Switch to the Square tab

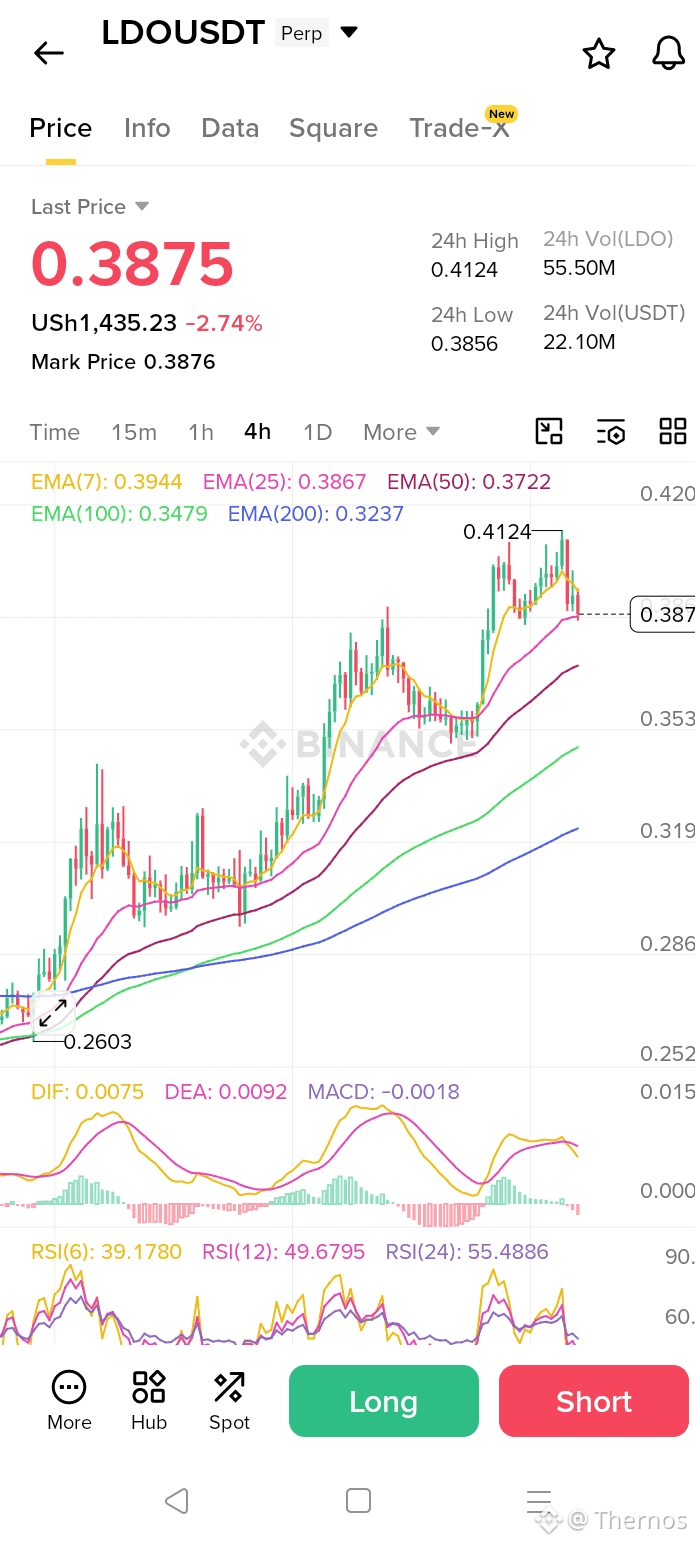[333, 128]
